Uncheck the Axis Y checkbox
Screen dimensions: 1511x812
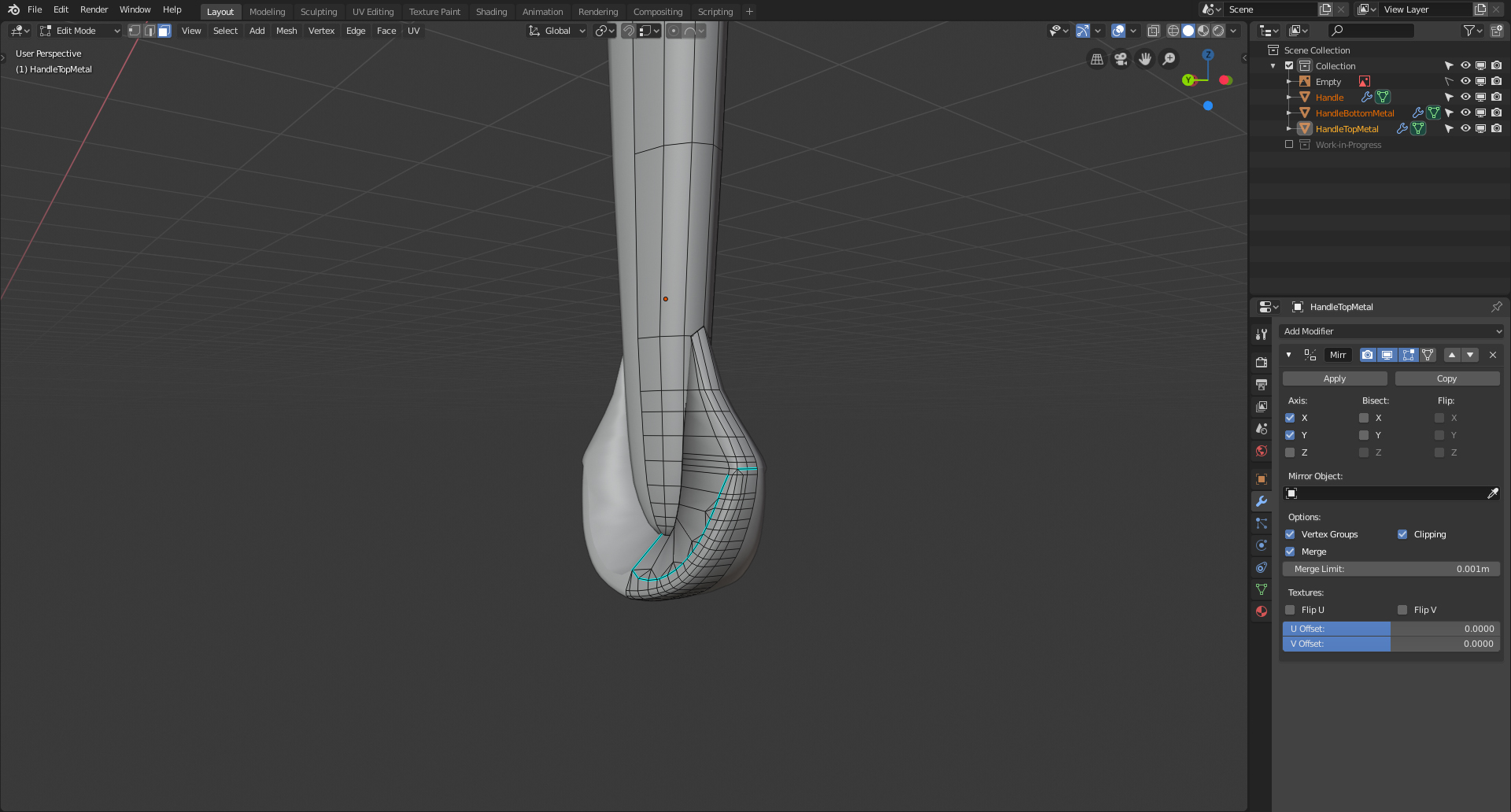click(1290, 435)
